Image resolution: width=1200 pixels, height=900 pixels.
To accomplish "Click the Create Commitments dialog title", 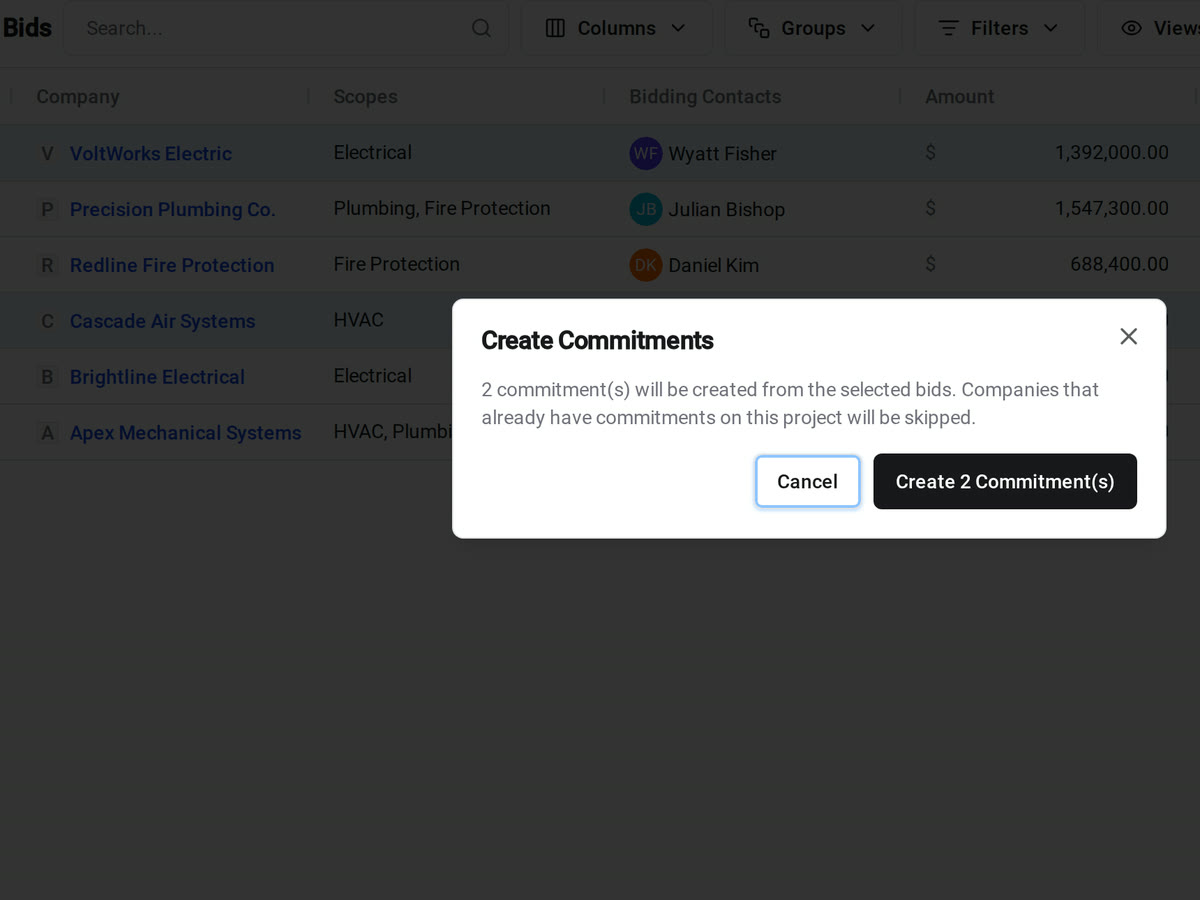I will click(597, 340).
